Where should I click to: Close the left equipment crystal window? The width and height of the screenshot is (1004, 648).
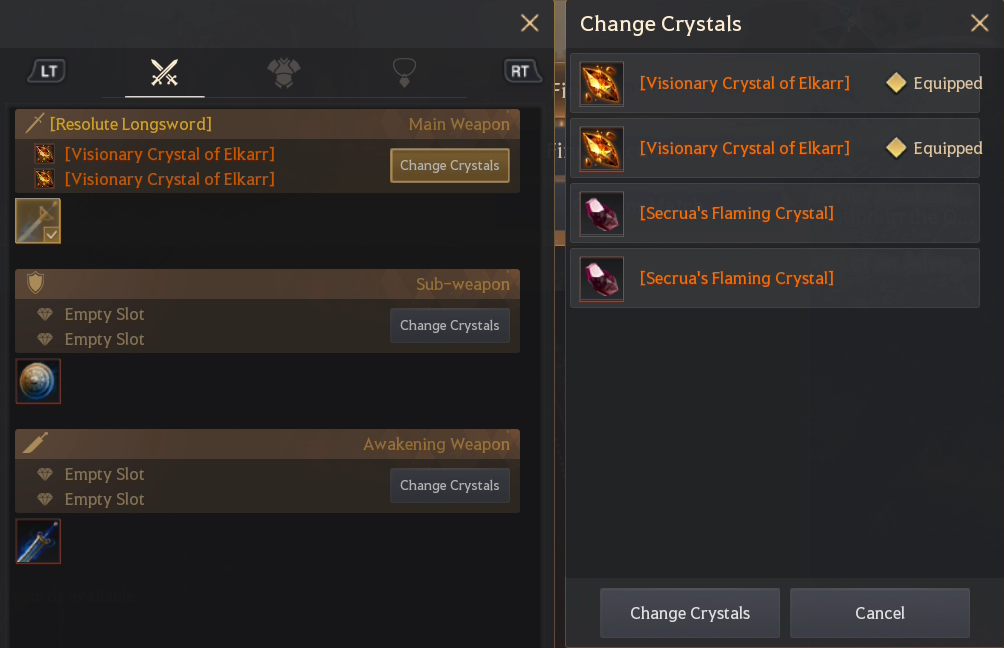coord(530,23)
